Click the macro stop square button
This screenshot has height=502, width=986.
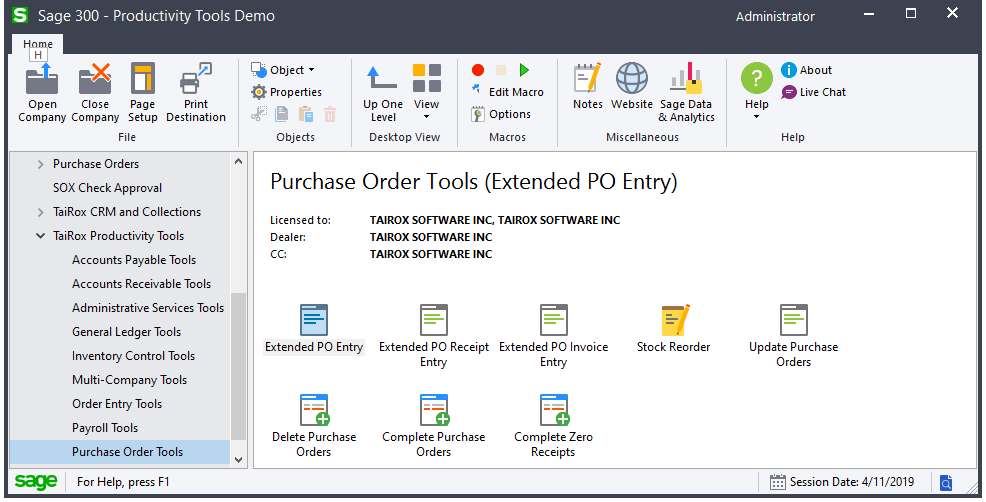(501, 70)
